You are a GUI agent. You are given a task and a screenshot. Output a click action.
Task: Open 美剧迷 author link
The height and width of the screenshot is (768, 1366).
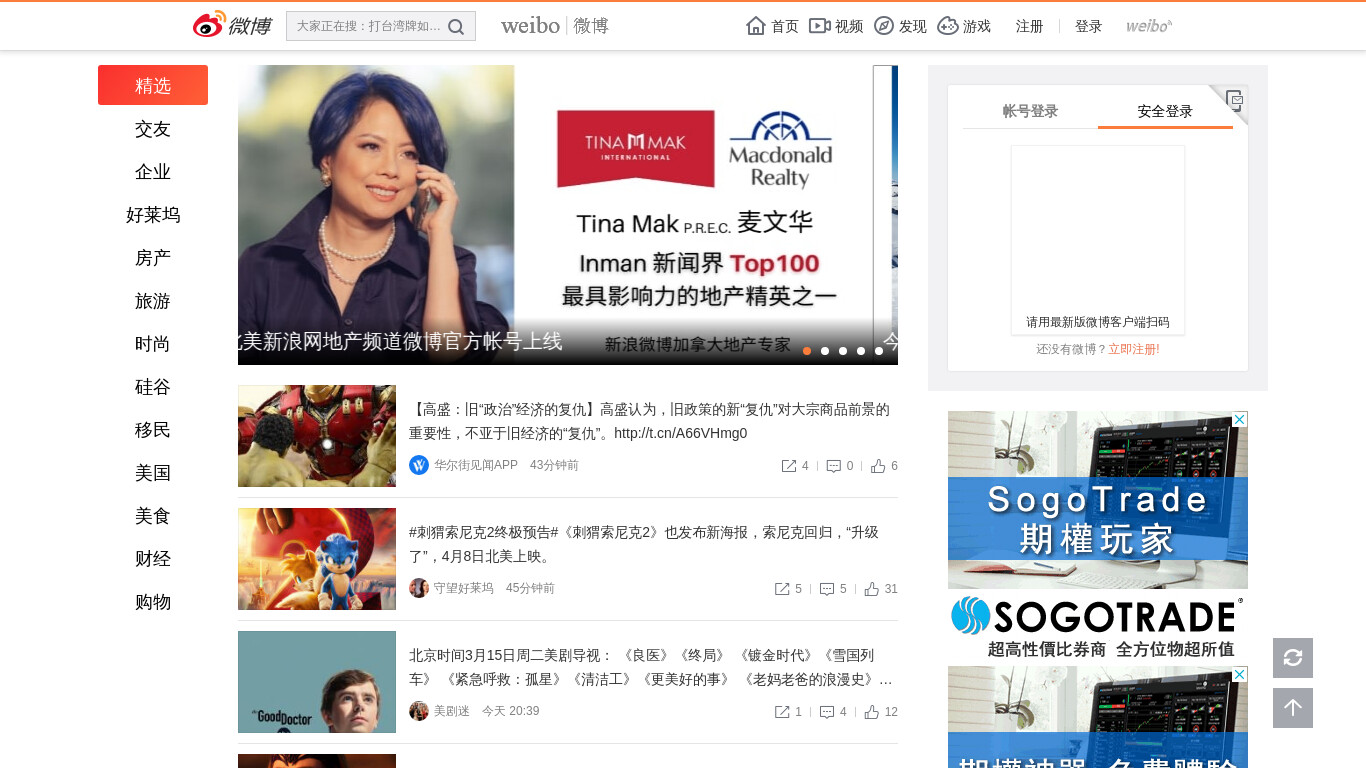(x=452, y=711)
